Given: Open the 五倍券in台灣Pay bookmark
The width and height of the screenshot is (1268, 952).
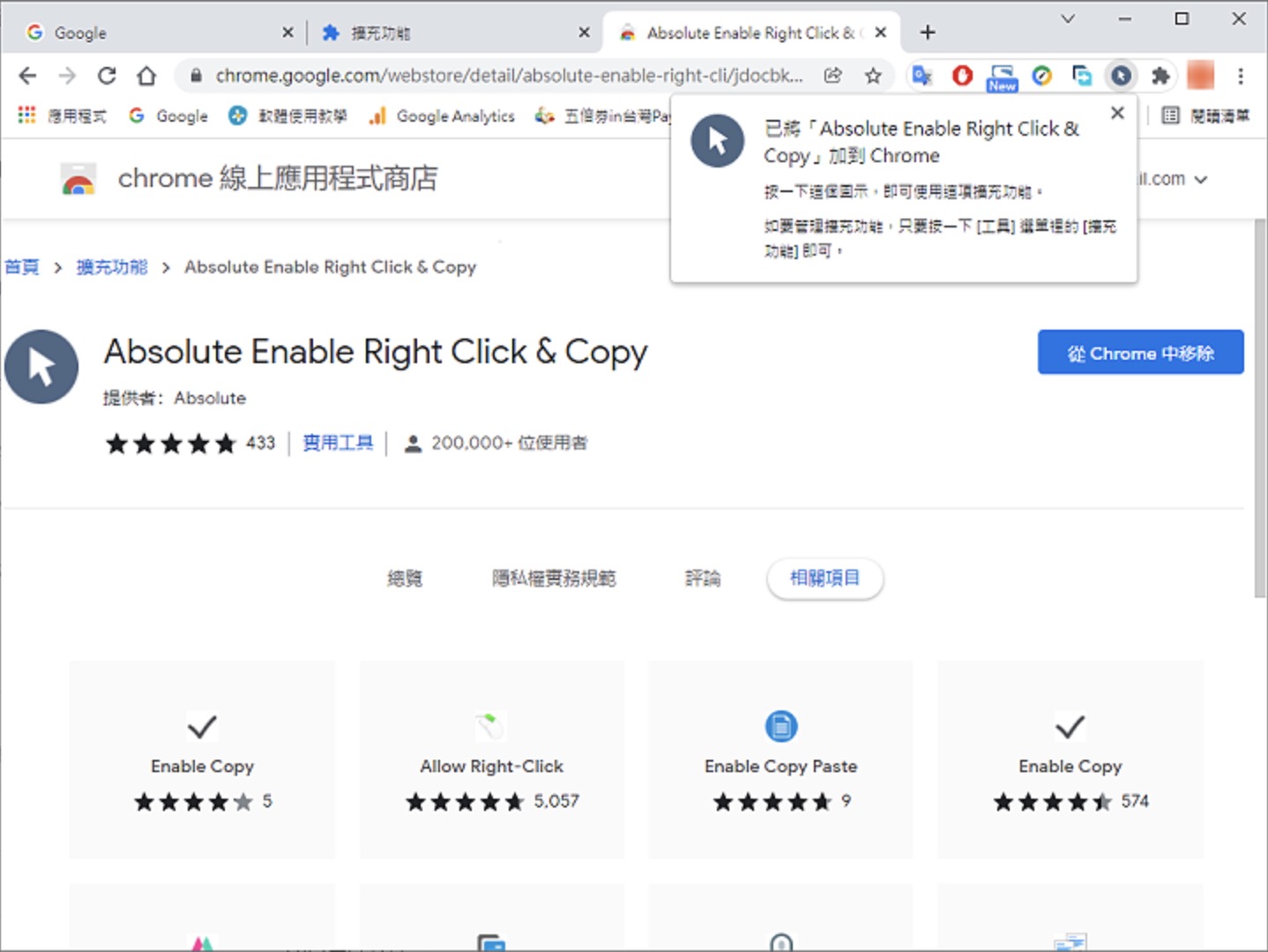Looking at the screenshot, I should [x=603, y=115].
